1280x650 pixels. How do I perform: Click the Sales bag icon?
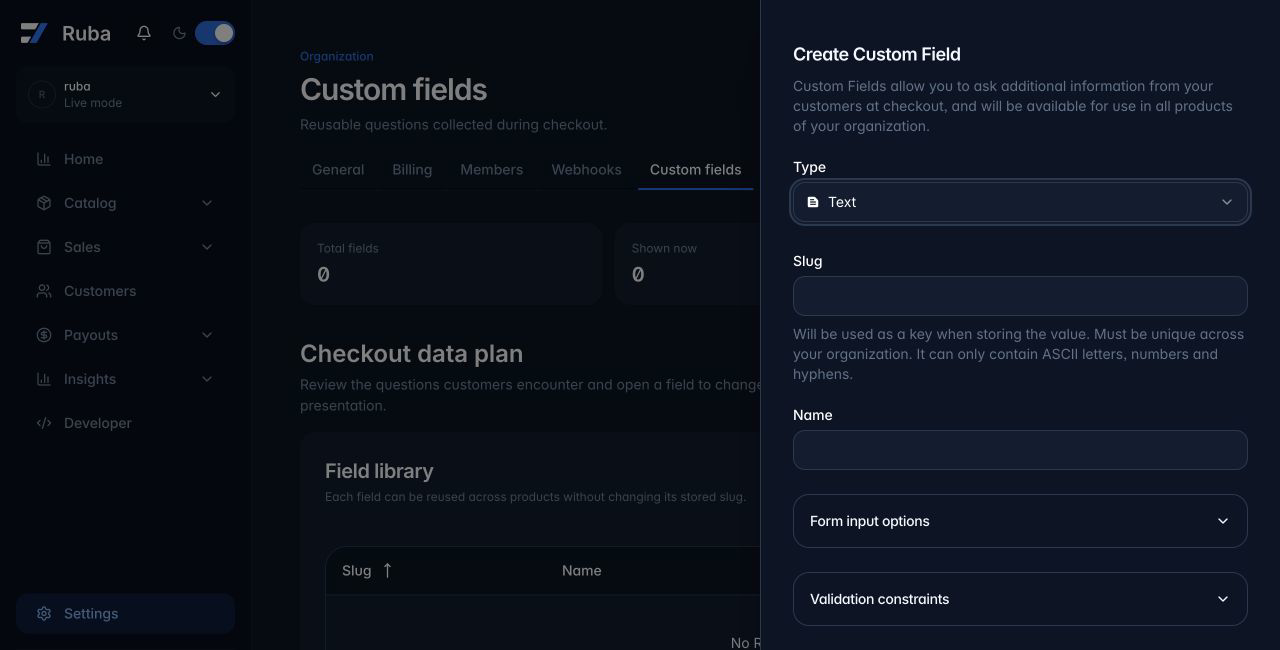tap(44, 247)
